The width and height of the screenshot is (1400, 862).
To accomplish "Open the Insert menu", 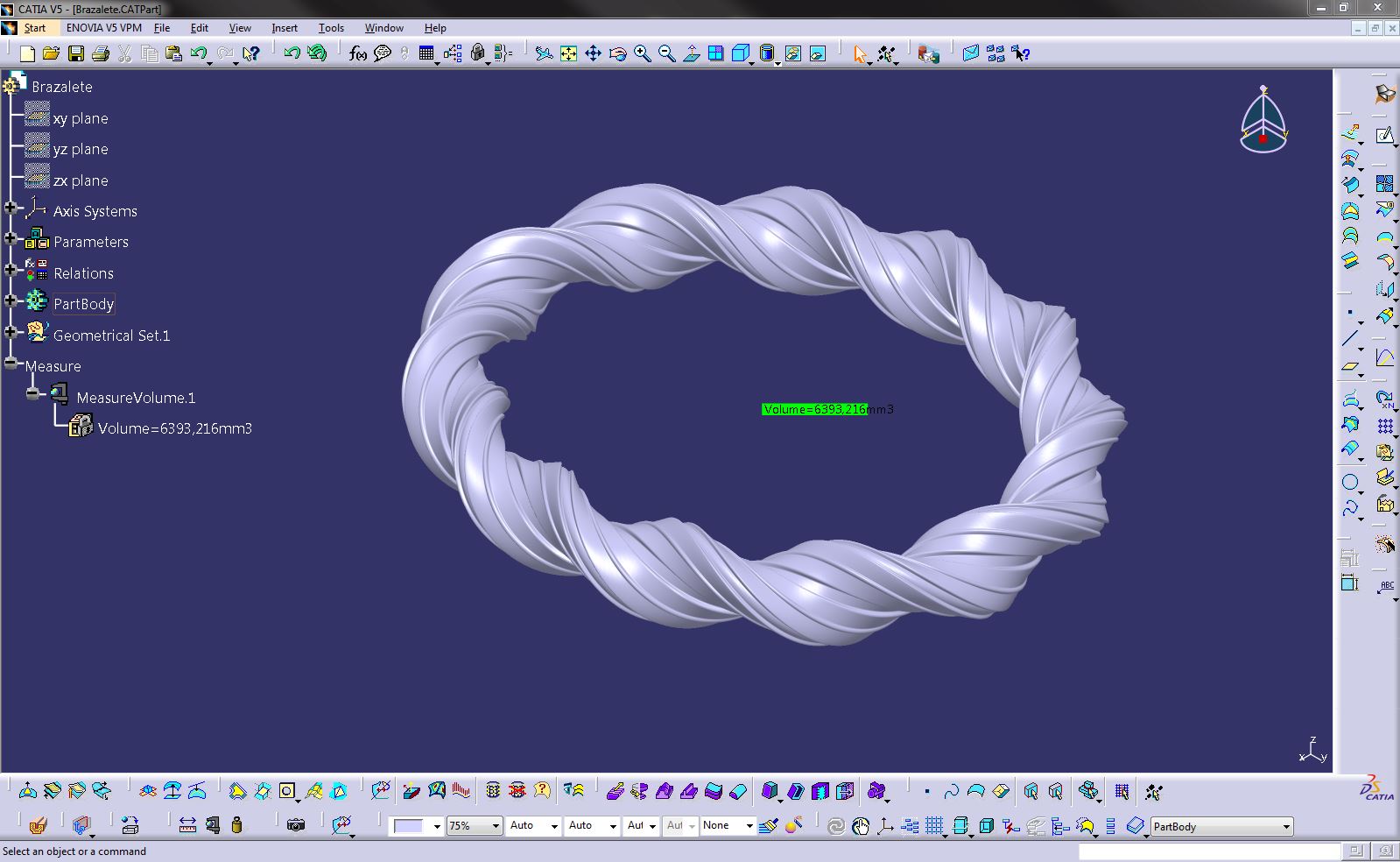I will coord(285,28).
